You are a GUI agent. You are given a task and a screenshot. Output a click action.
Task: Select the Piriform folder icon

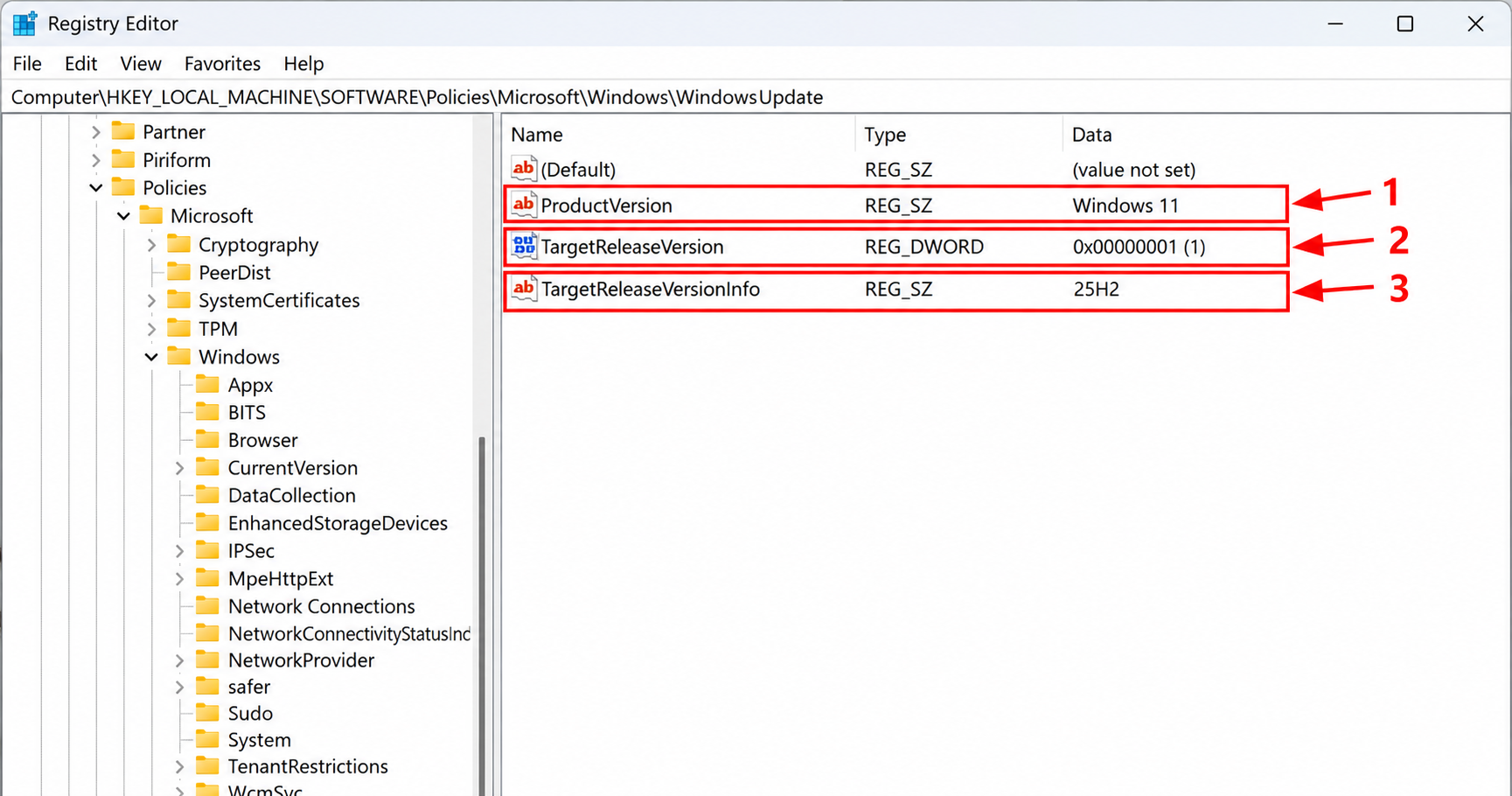pyautogui.click(x=123, y=159)
